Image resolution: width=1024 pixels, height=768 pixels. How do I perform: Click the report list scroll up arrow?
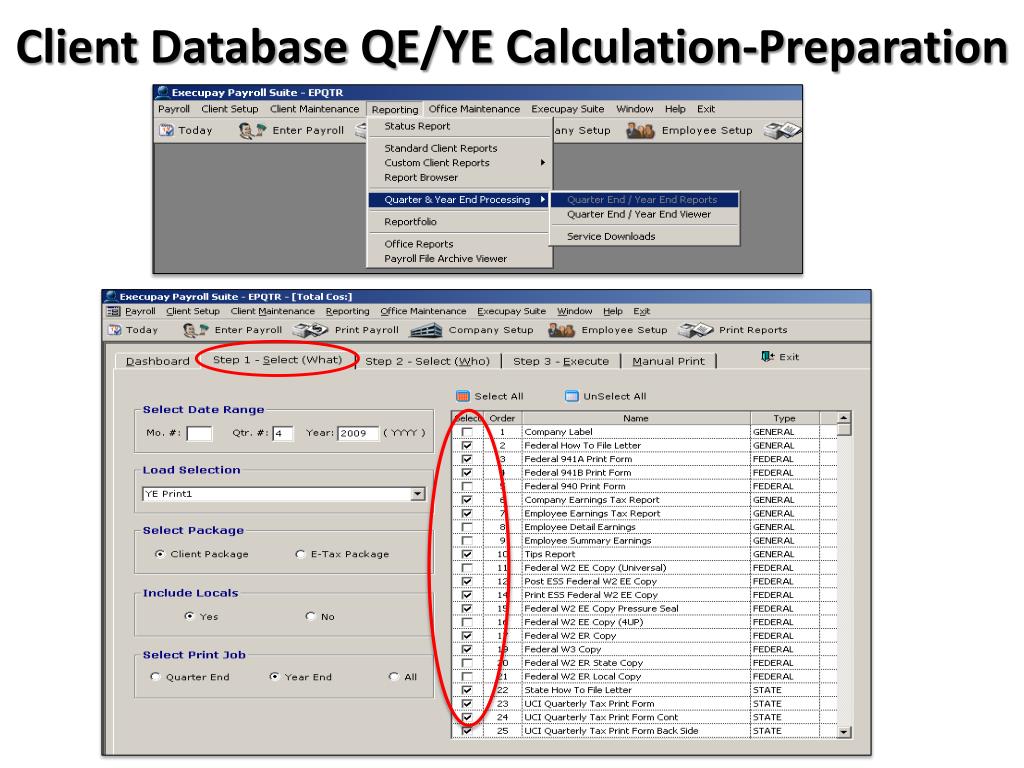(x=844, y=418)
